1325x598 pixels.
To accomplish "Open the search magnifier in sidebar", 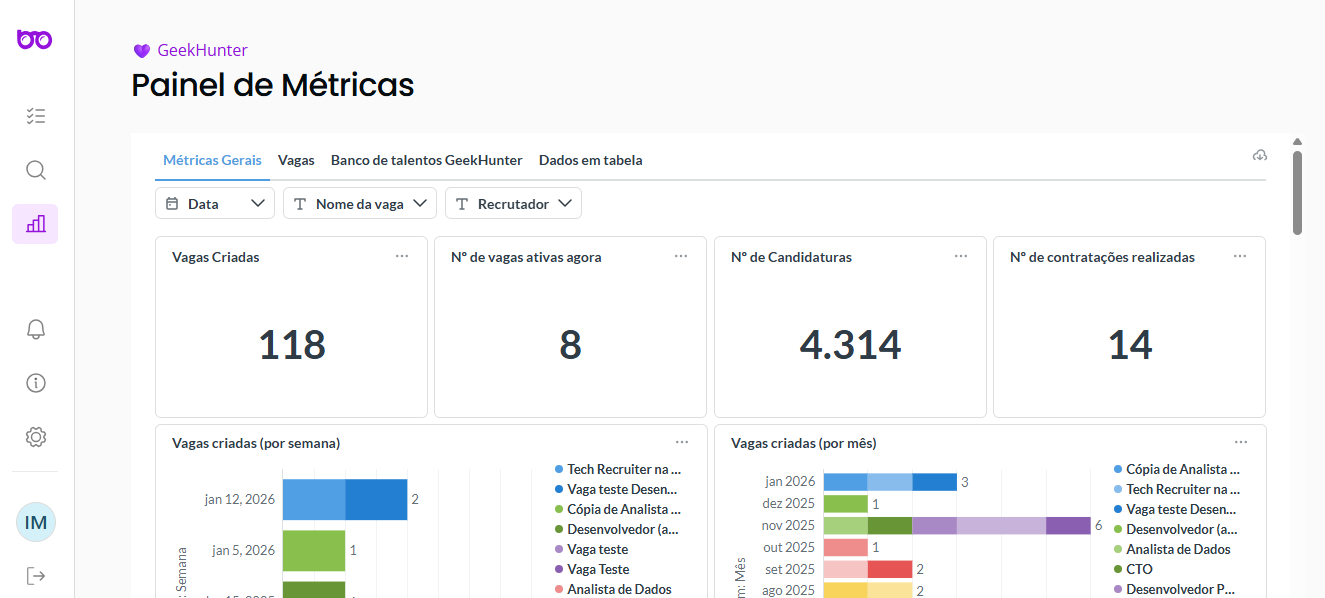I will (36, 170).
